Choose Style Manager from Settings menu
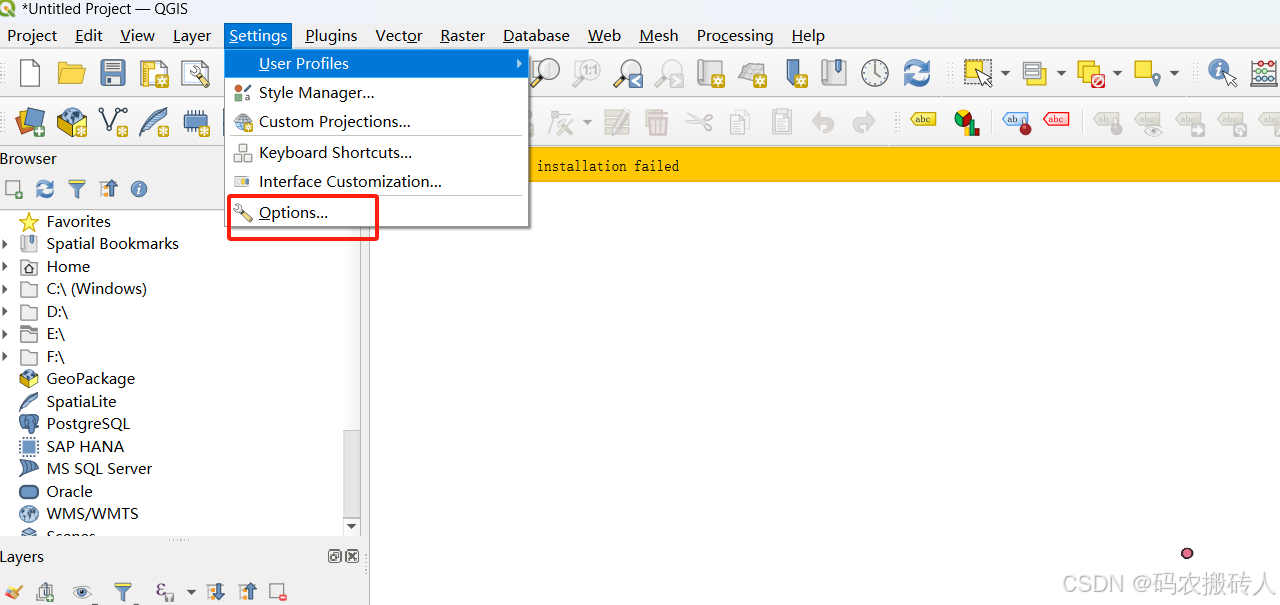 376,93
